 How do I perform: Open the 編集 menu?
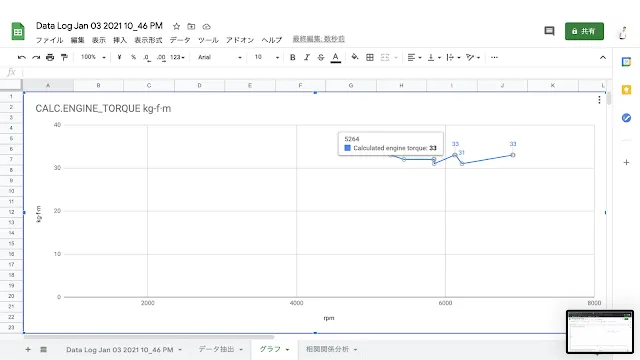coord(77,40)
